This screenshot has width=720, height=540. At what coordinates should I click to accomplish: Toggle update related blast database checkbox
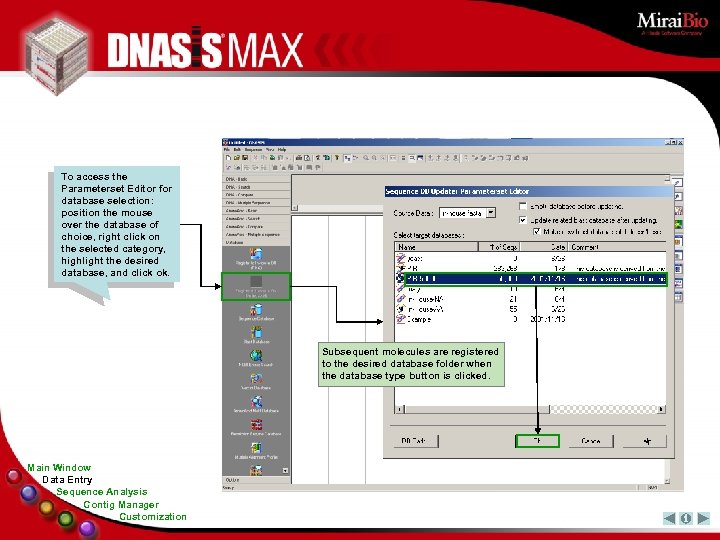coord(523,220)
